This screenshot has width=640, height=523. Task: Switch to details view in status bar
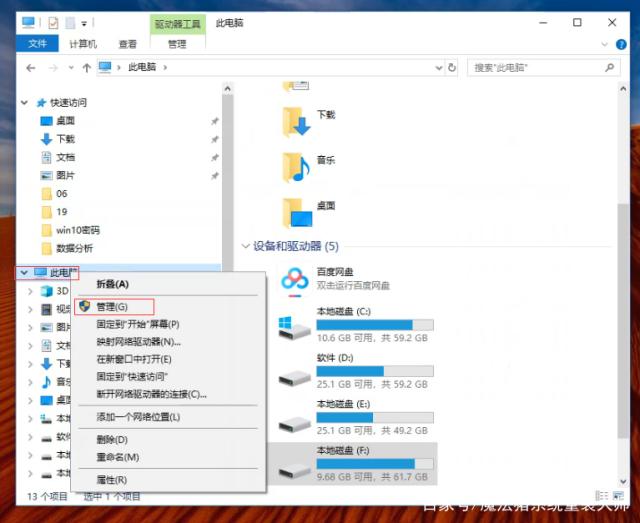tap(601, 495)
